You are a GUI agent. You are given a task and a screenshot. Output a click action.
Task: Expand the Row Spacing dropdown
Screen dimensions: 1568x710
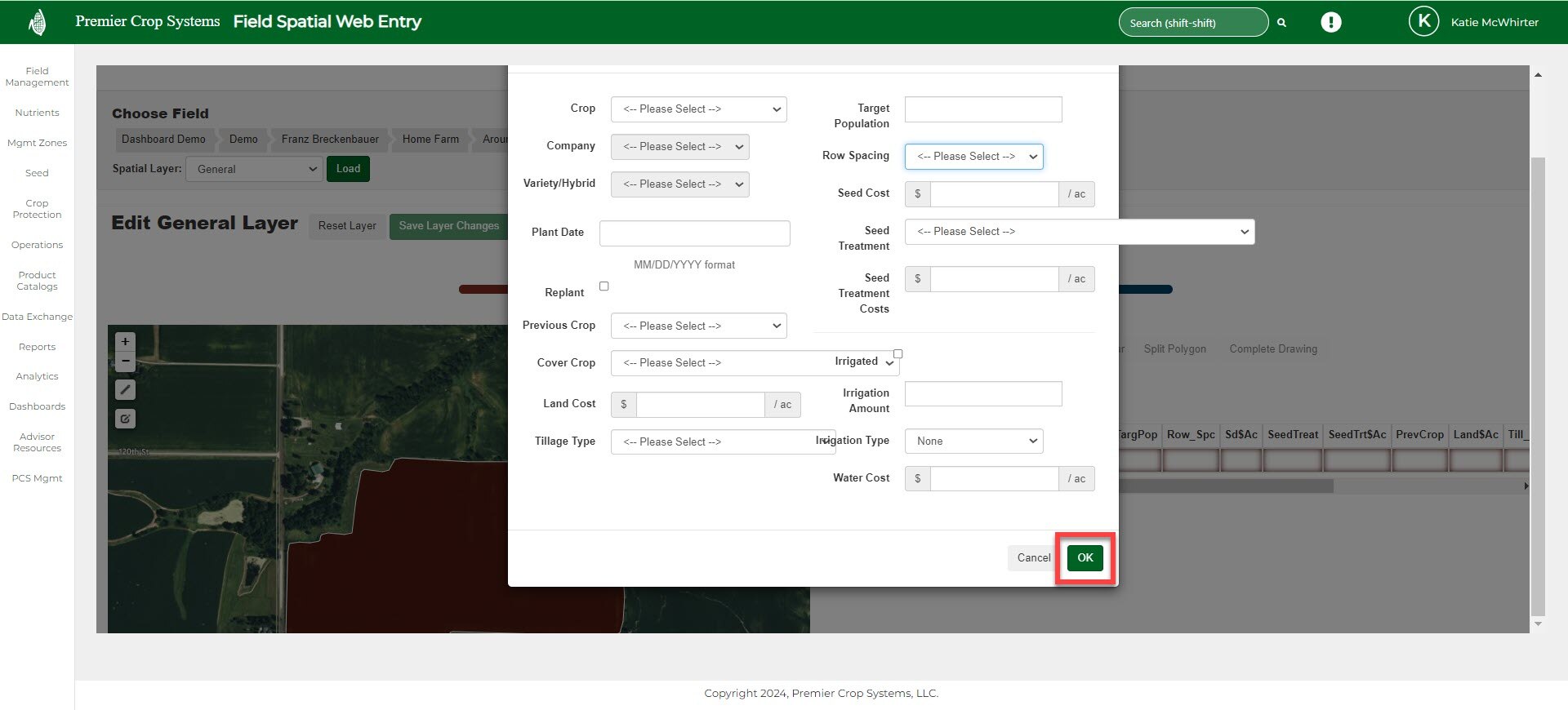[973, 157]
